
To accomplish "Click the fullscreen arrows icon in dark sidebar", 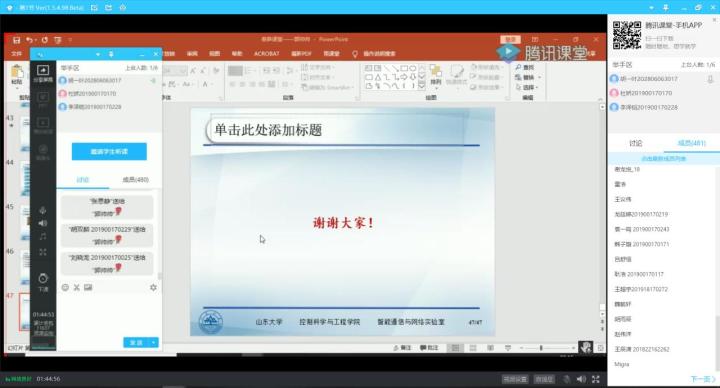I will 43,252.
